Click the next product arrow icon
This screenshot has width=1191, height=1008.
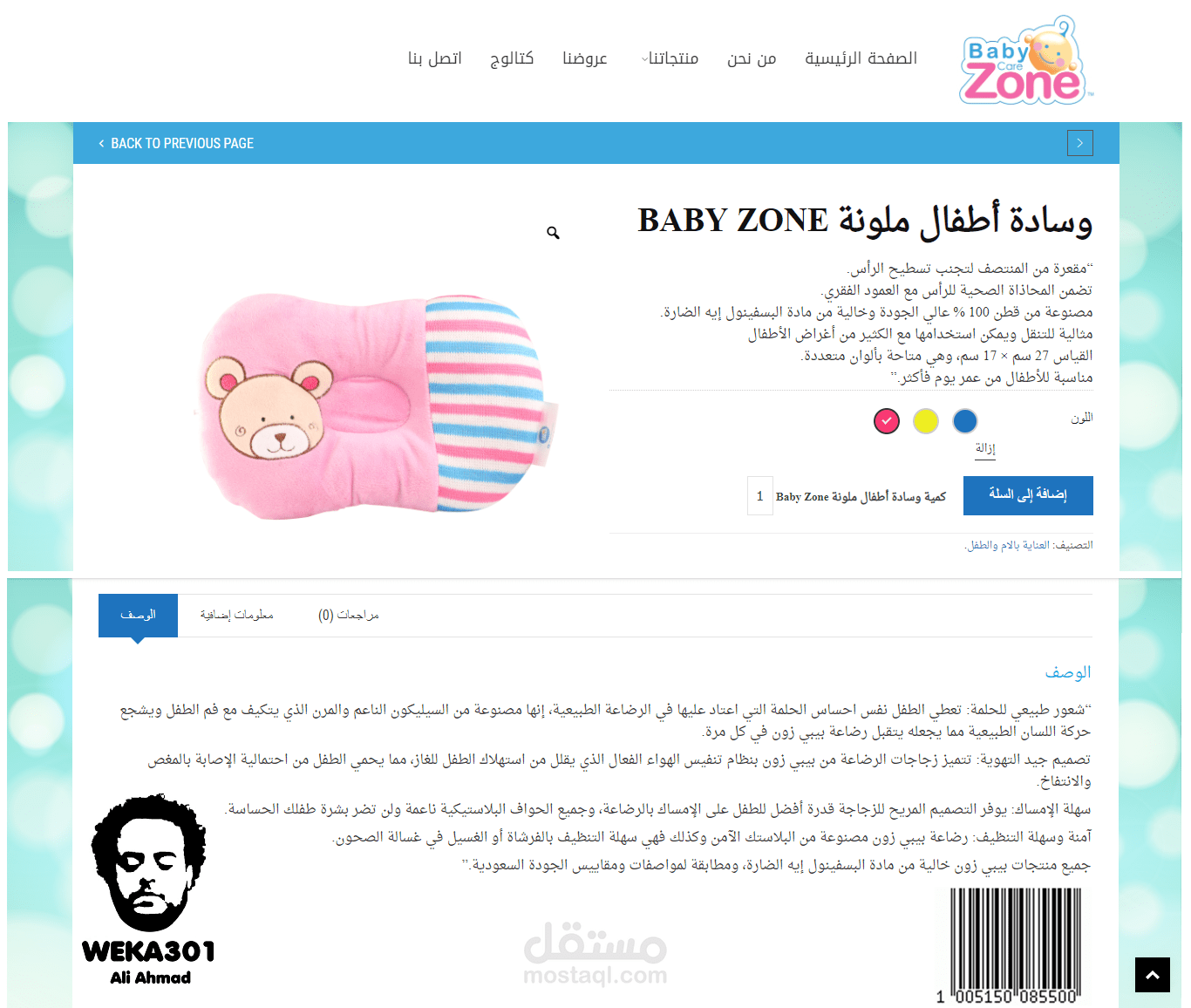point(1079,143)
